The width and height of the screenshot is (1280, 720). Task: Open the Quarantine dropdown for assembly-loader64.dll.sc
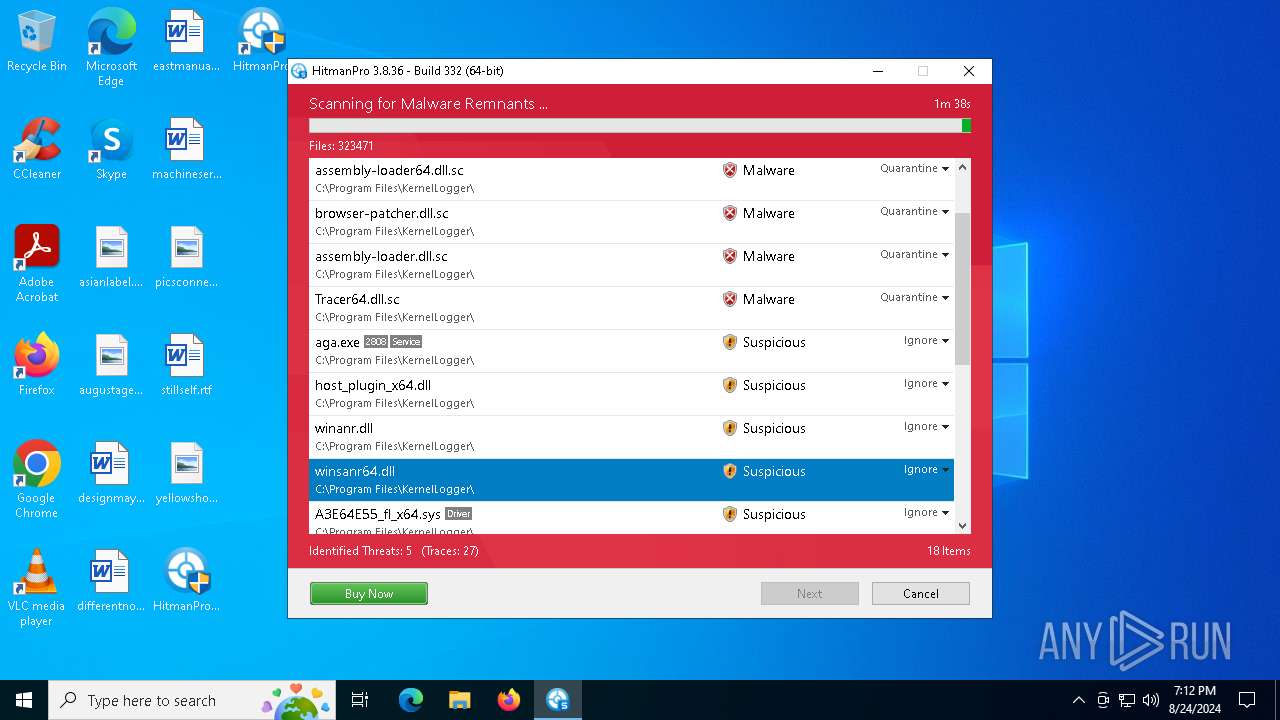914,169
